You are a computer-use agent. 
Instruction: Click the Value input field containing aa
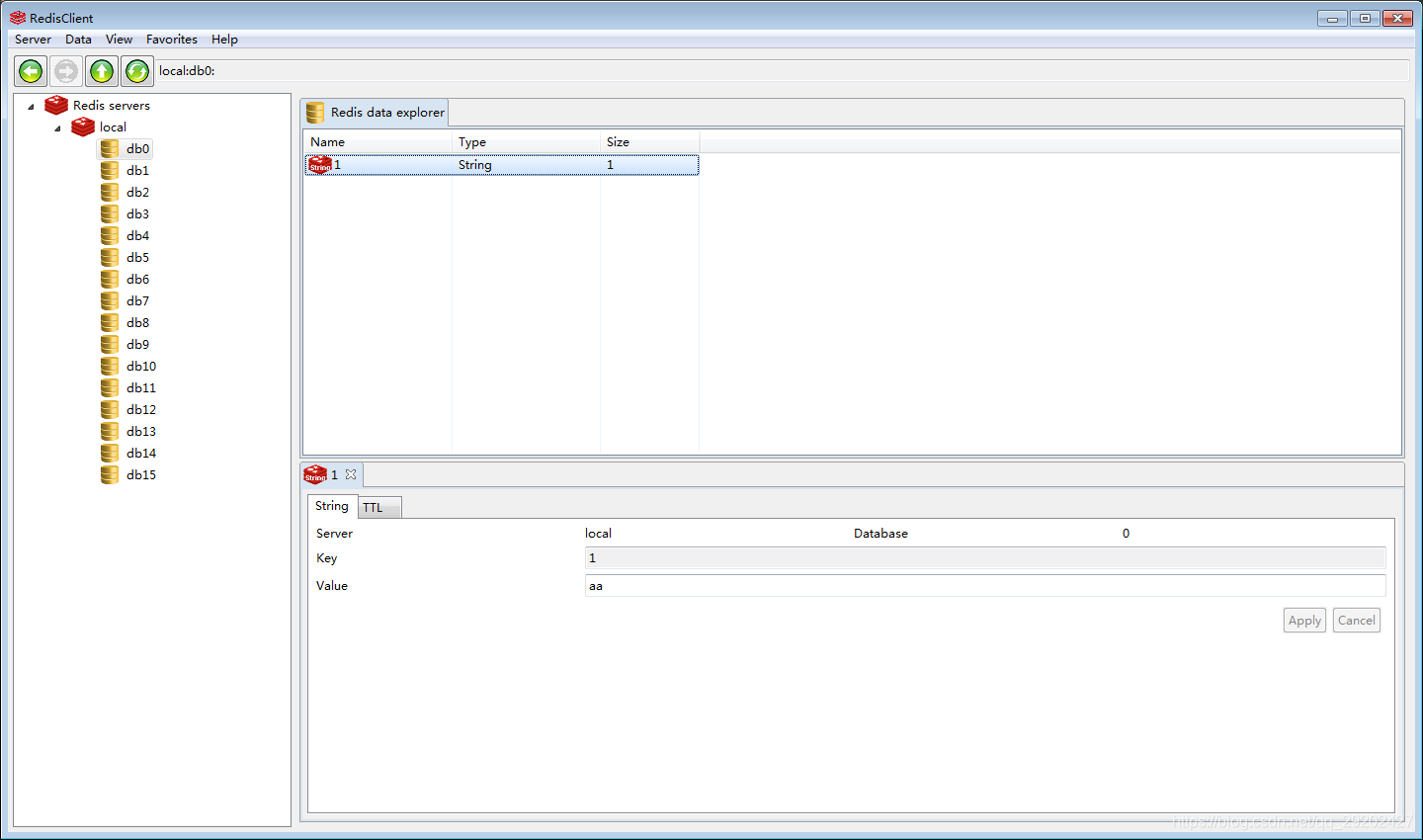(985, 586)
